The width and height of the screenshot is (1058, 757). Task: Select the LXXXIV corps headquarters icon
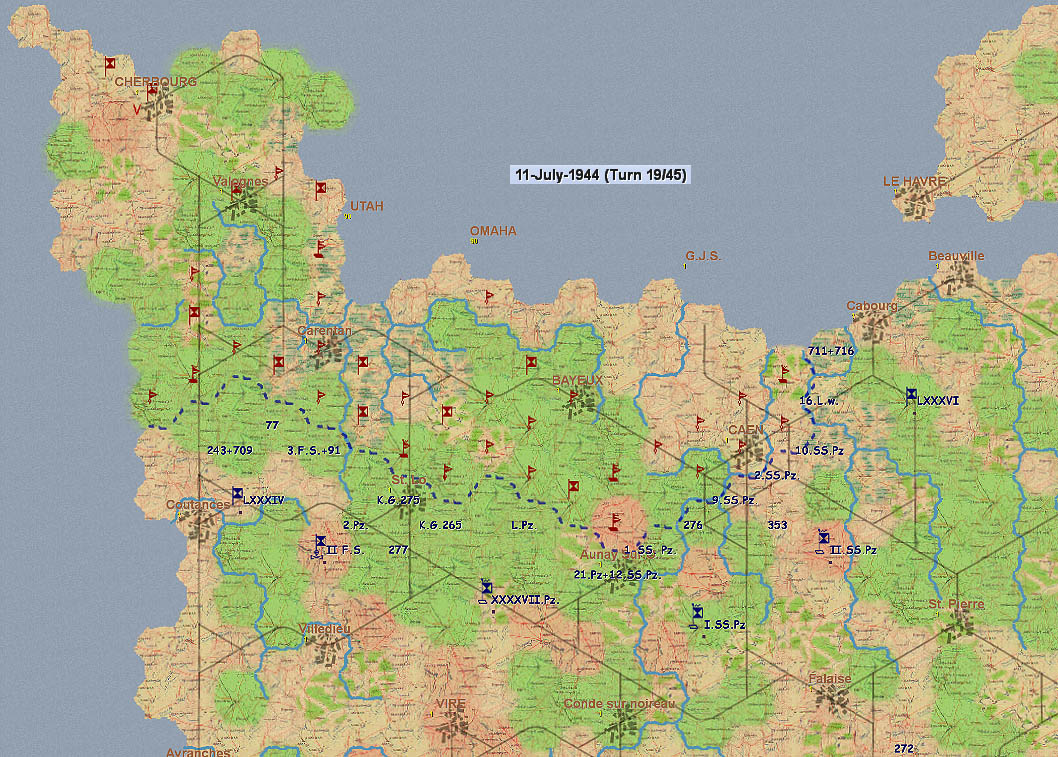pos(237,495)
